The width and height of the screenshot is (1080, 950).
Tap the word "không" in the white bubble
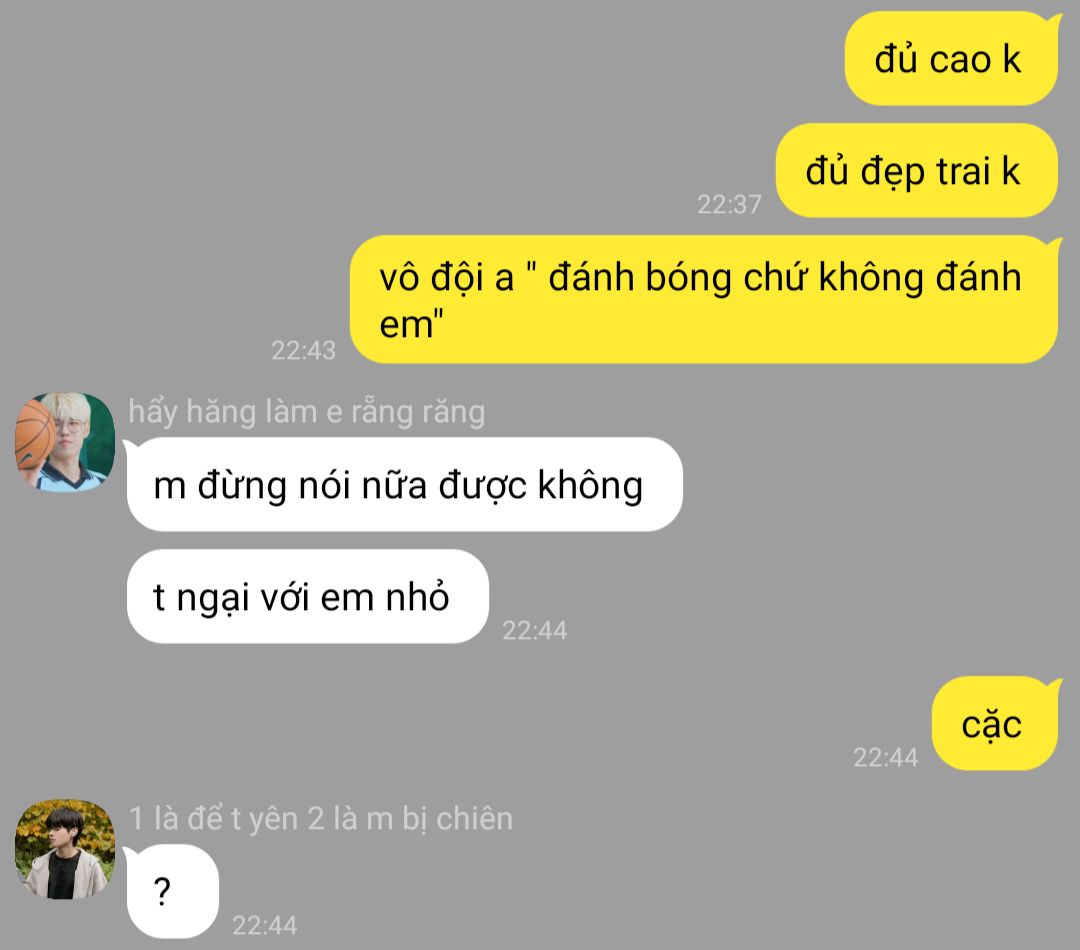590,485
